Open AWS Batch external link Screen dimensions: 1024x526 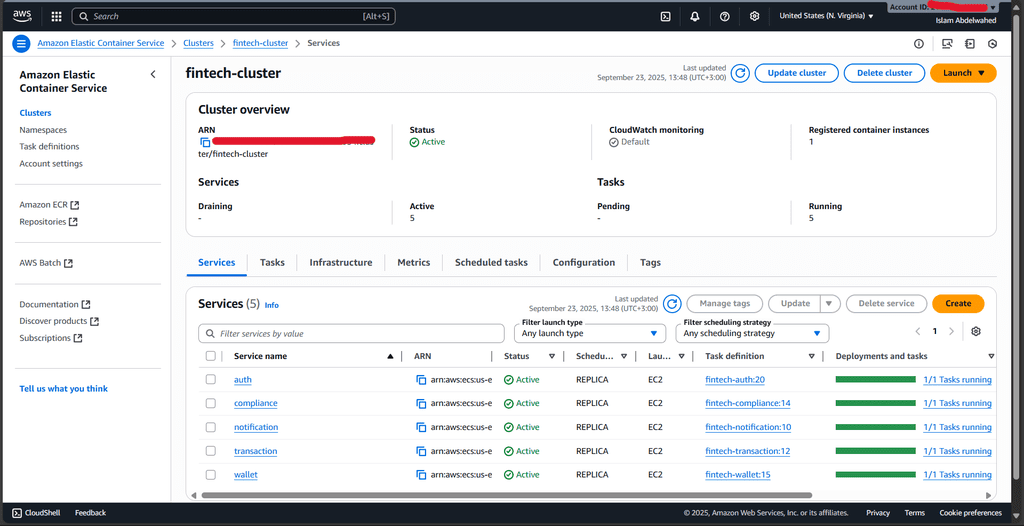pos(46,263)
